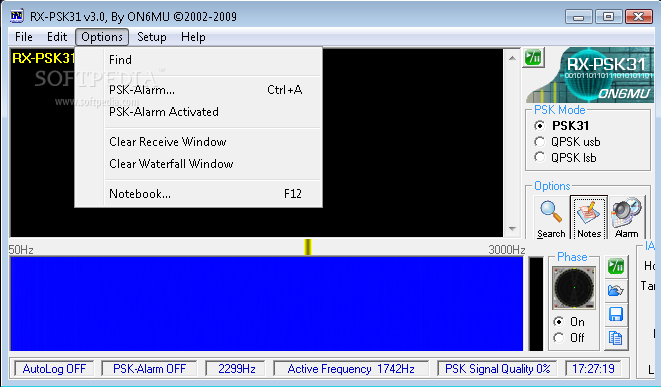Click the RX-PSK31 app icon in the title bar
Image resolution: width=661 pixels, height=387 pixels.
click(x=16, y=16)
